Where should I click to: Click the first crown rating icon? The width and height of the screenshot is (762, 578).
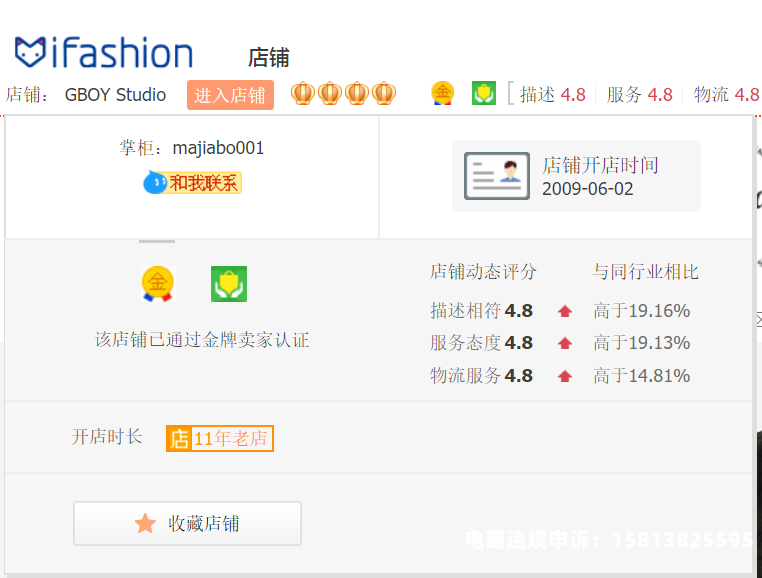point(303,94)
